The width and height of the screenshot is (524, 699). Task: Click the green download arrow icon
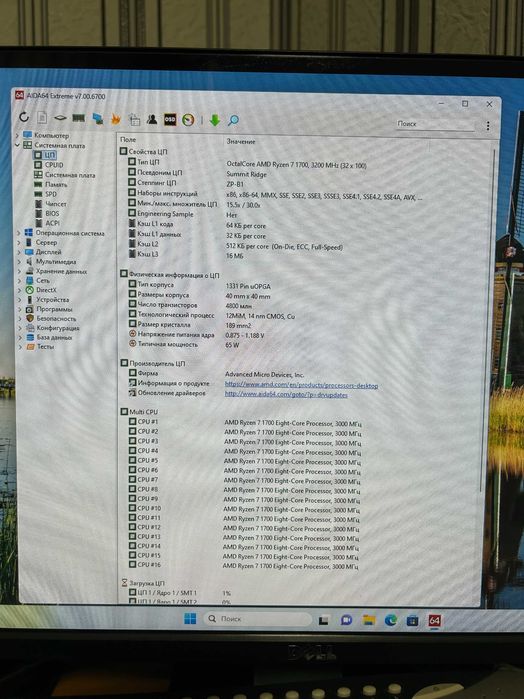(x=215, y=120)
